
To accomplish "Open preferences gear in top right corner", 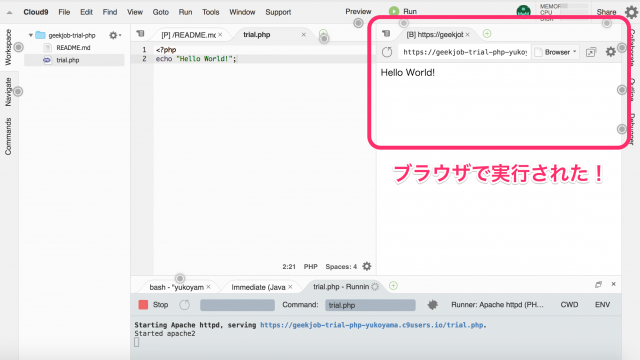I will coord(631,12).
